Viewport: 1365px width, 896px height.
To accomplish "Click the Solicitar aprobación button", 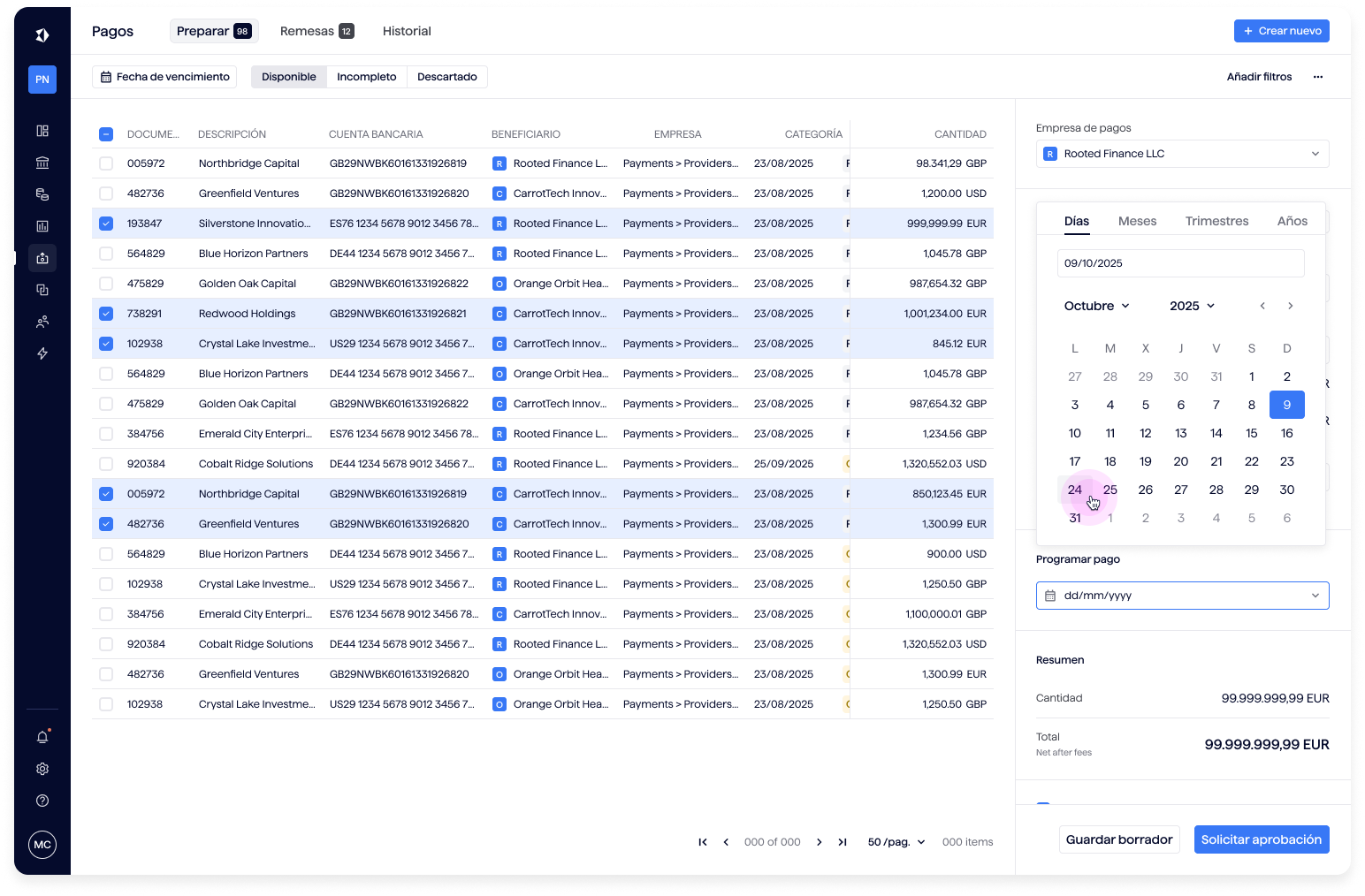I will 1261,839.
